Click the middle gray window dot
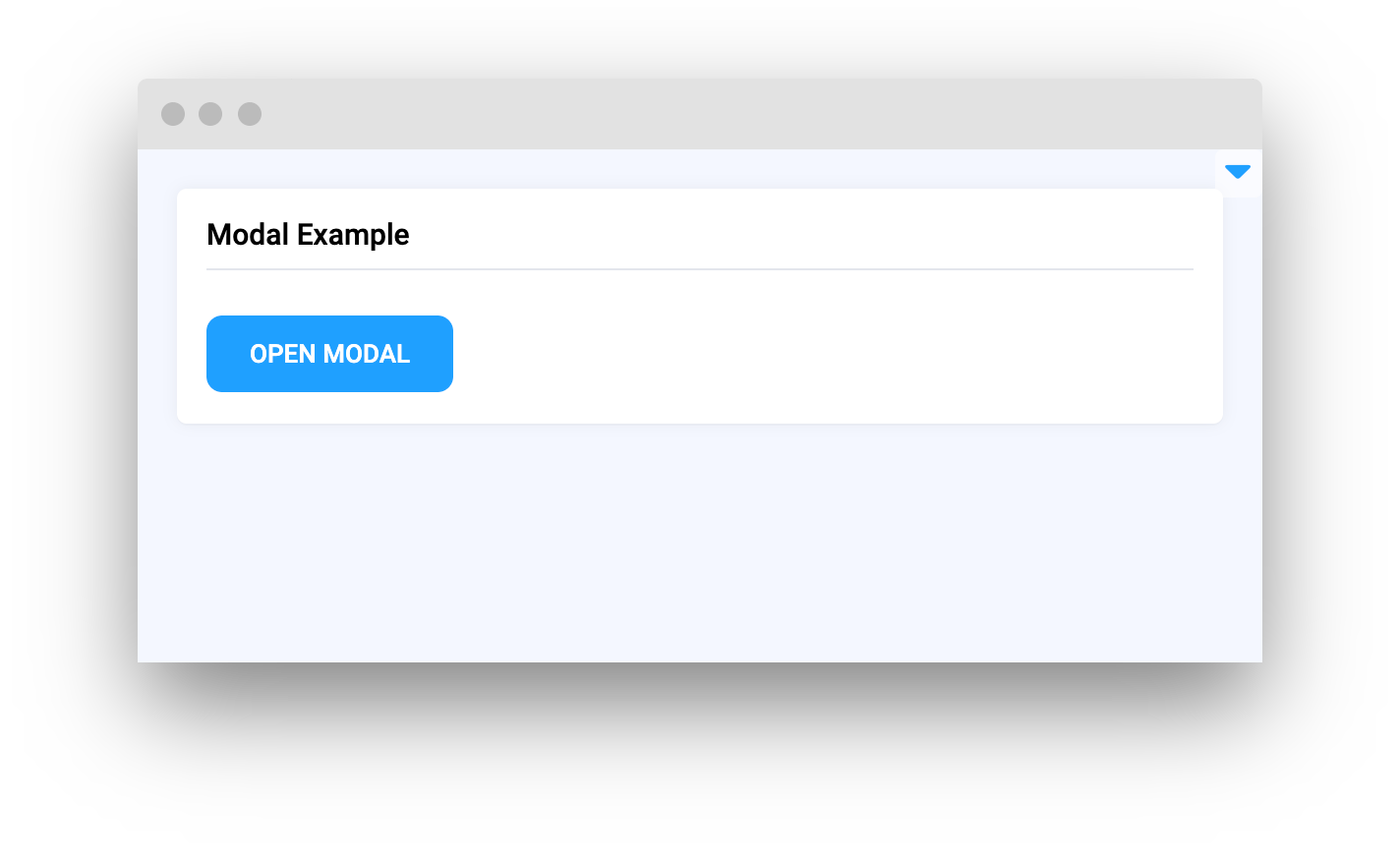Image resolution: width=1400 pixels, height=859 pixels. pos(210,114)
